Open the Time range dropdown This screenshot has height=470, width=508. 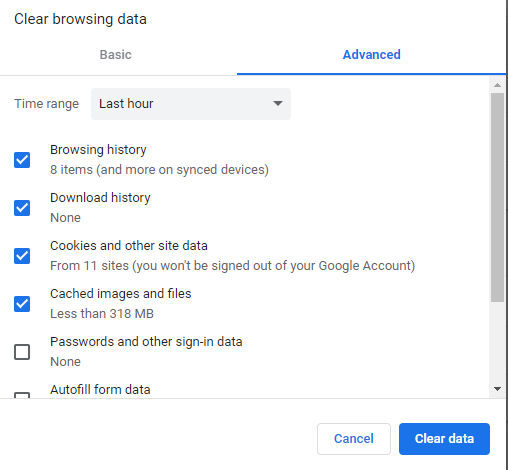191,104
